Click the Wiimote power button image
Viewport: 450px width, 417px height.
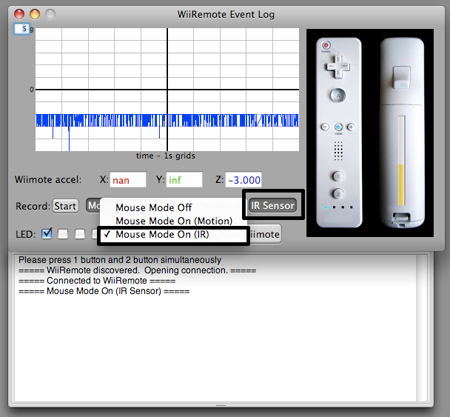326,45
